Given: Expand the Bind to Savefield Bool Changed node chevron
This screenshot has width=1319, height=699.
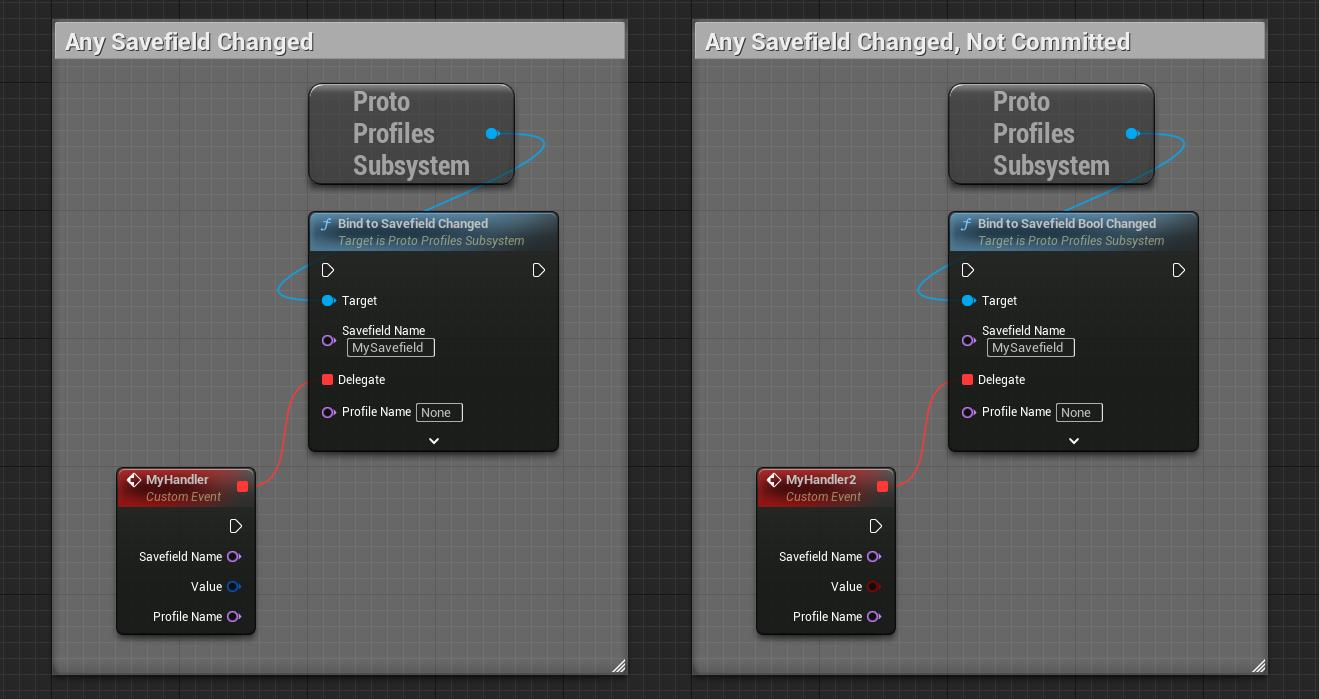Looking at the screenshot, I should [x=1074, y=440].
